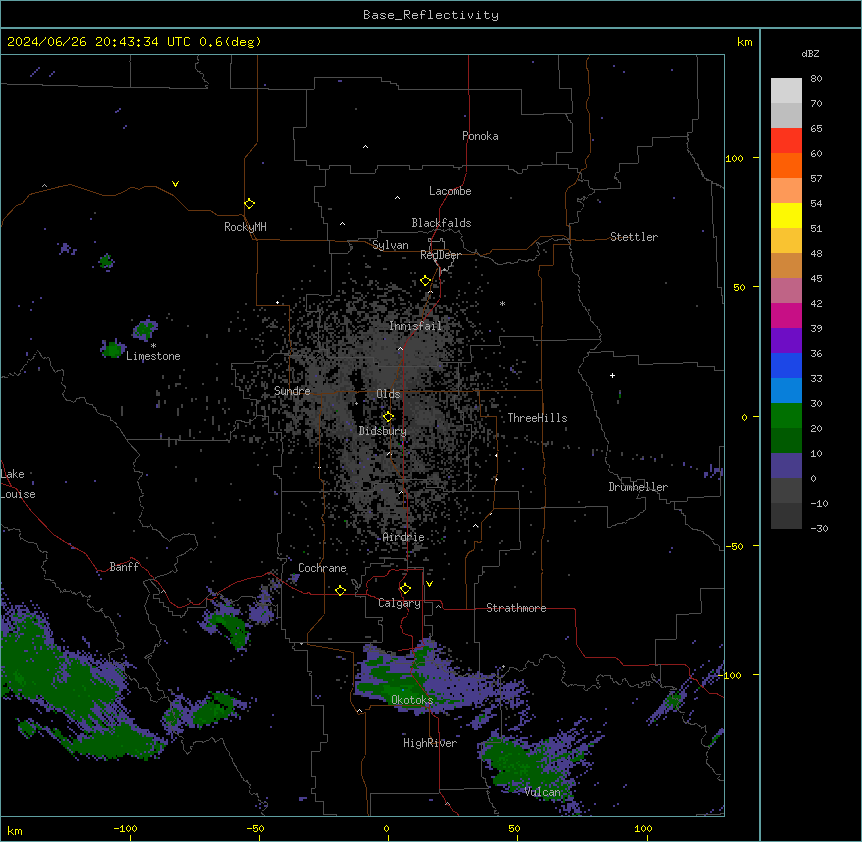The image size is (862, 842).
Task: Click the HighRiver label
Action: point(430,743)
